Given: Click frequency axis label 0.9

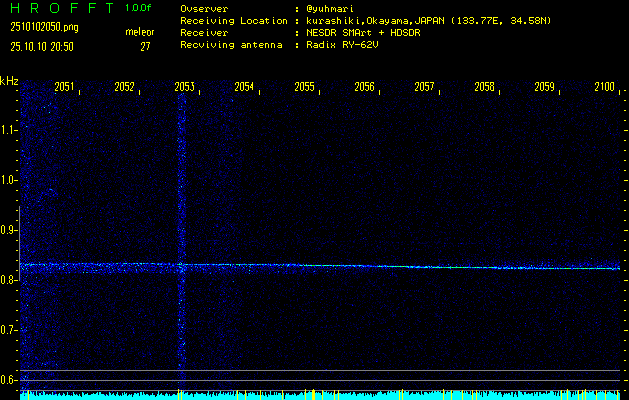Looking at the screenshot, I should click(9, 230).
